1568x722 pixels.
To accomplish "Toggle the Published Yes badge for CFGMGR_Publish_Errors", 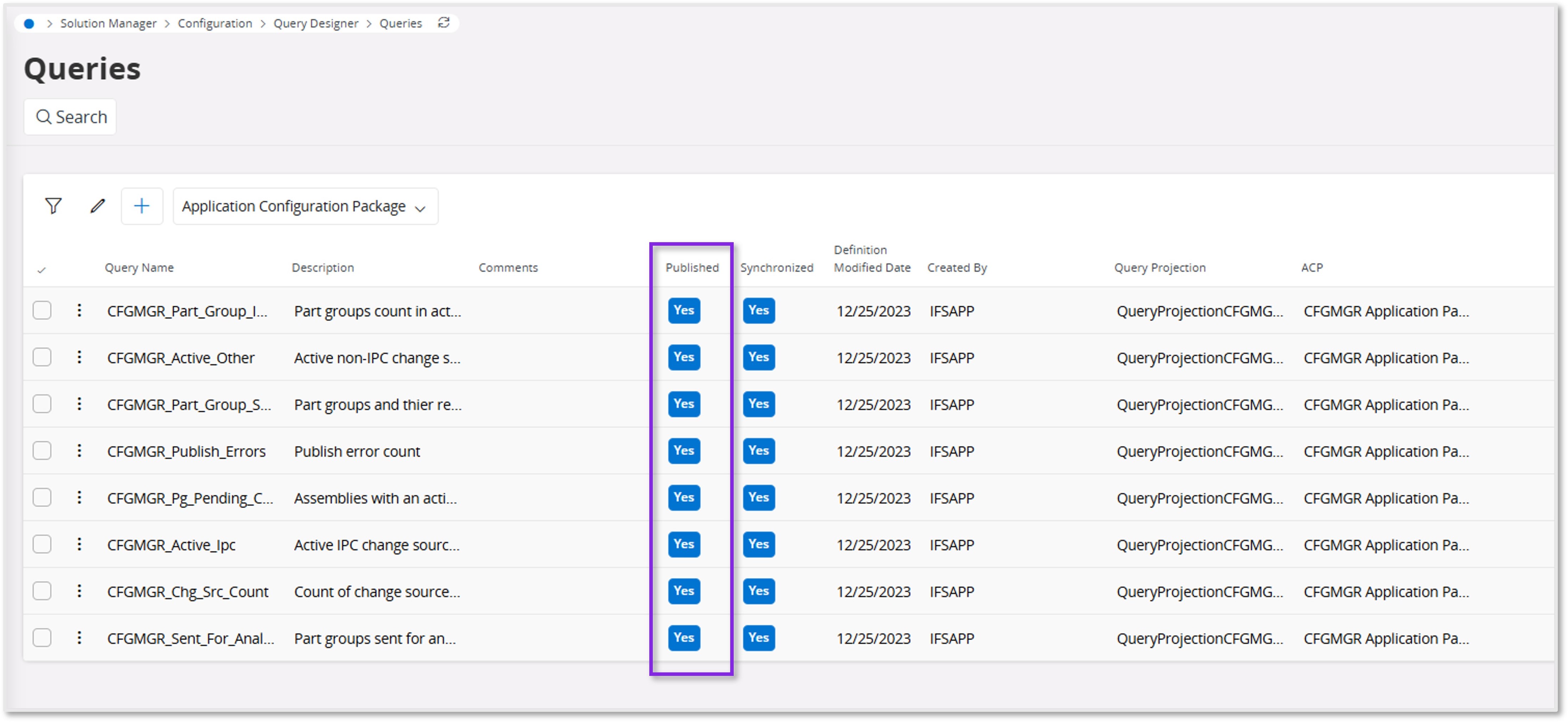I will click(x=684, y=451).
